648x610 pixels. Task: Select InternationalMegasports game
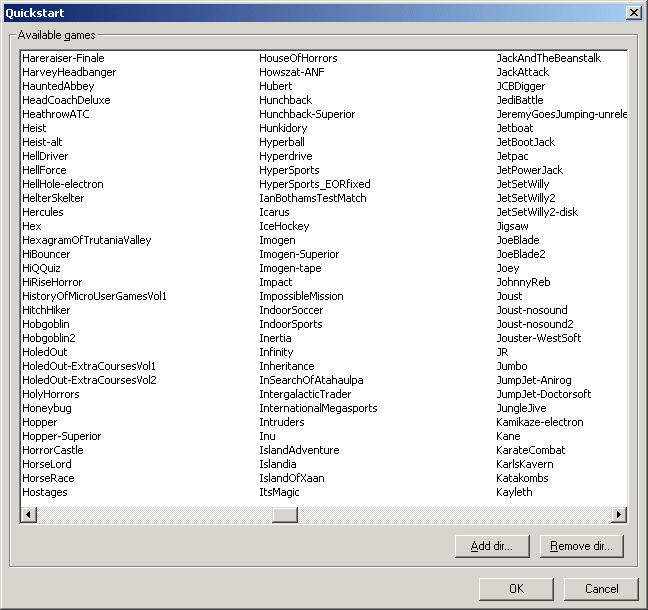(318, 408)
